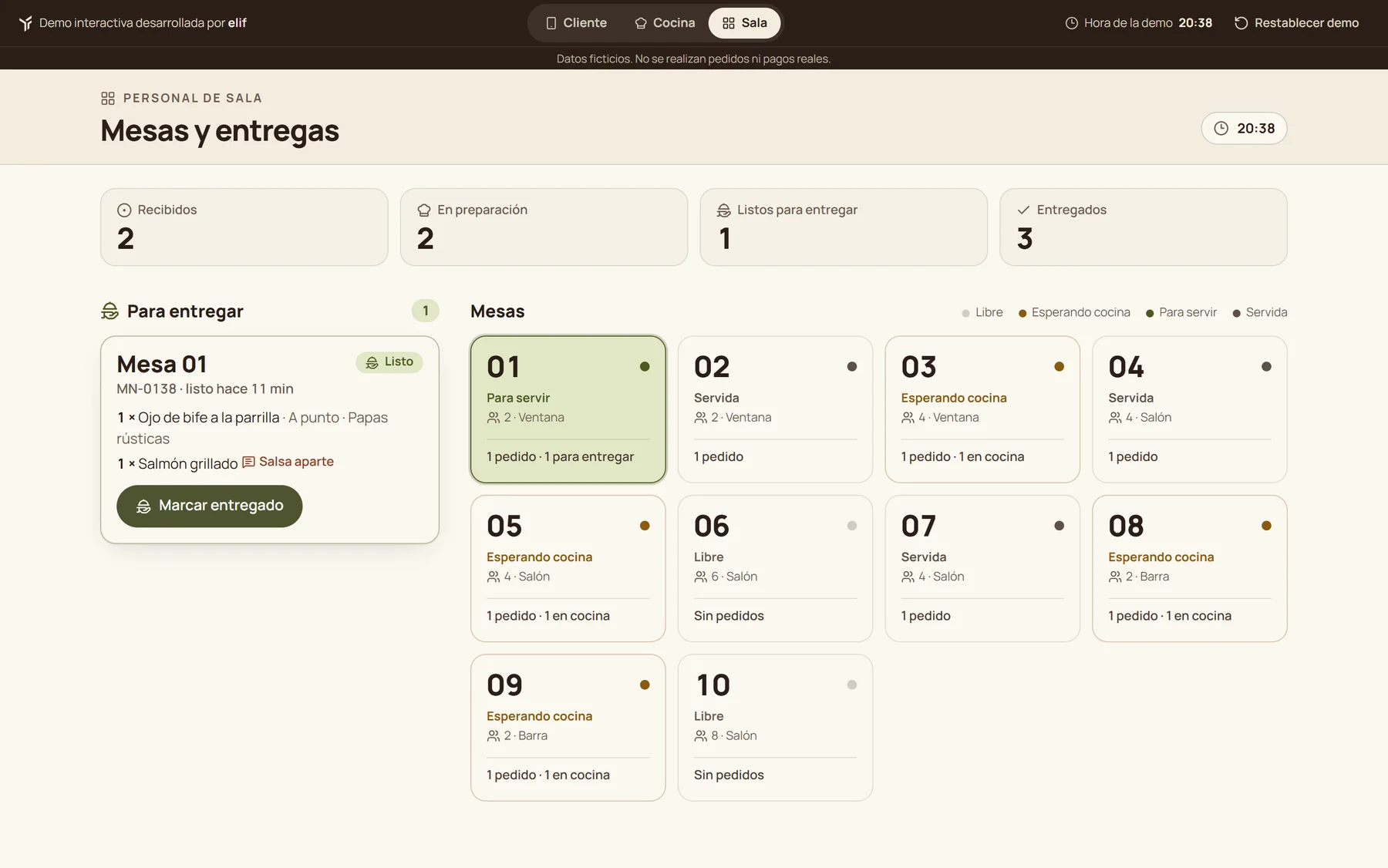Click the Esperando cocina legend entry
The image size is (1388, 868).
[1074, 312]
